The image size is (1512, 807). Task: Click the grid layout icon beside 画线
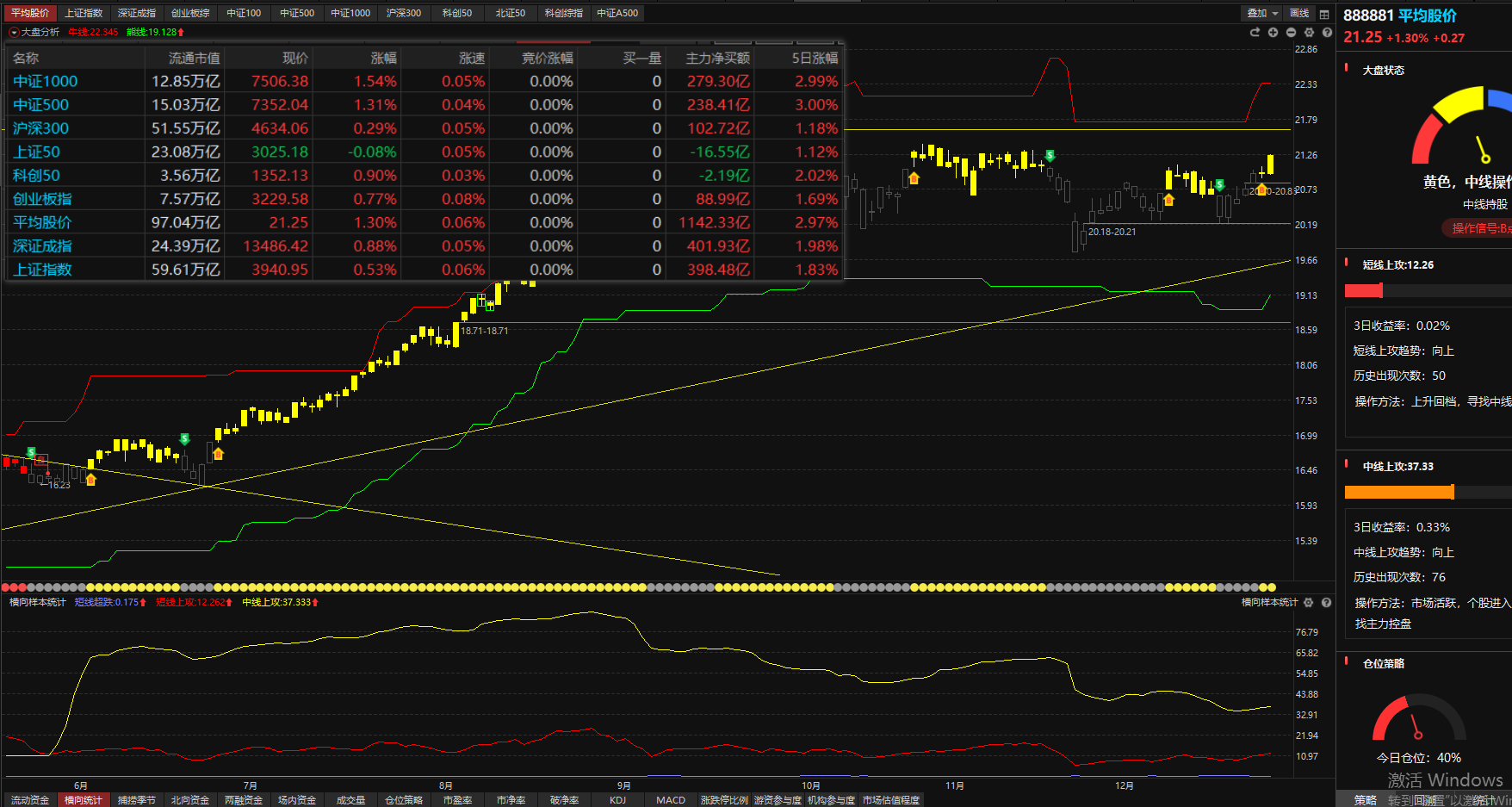(x=1324, y=14)
